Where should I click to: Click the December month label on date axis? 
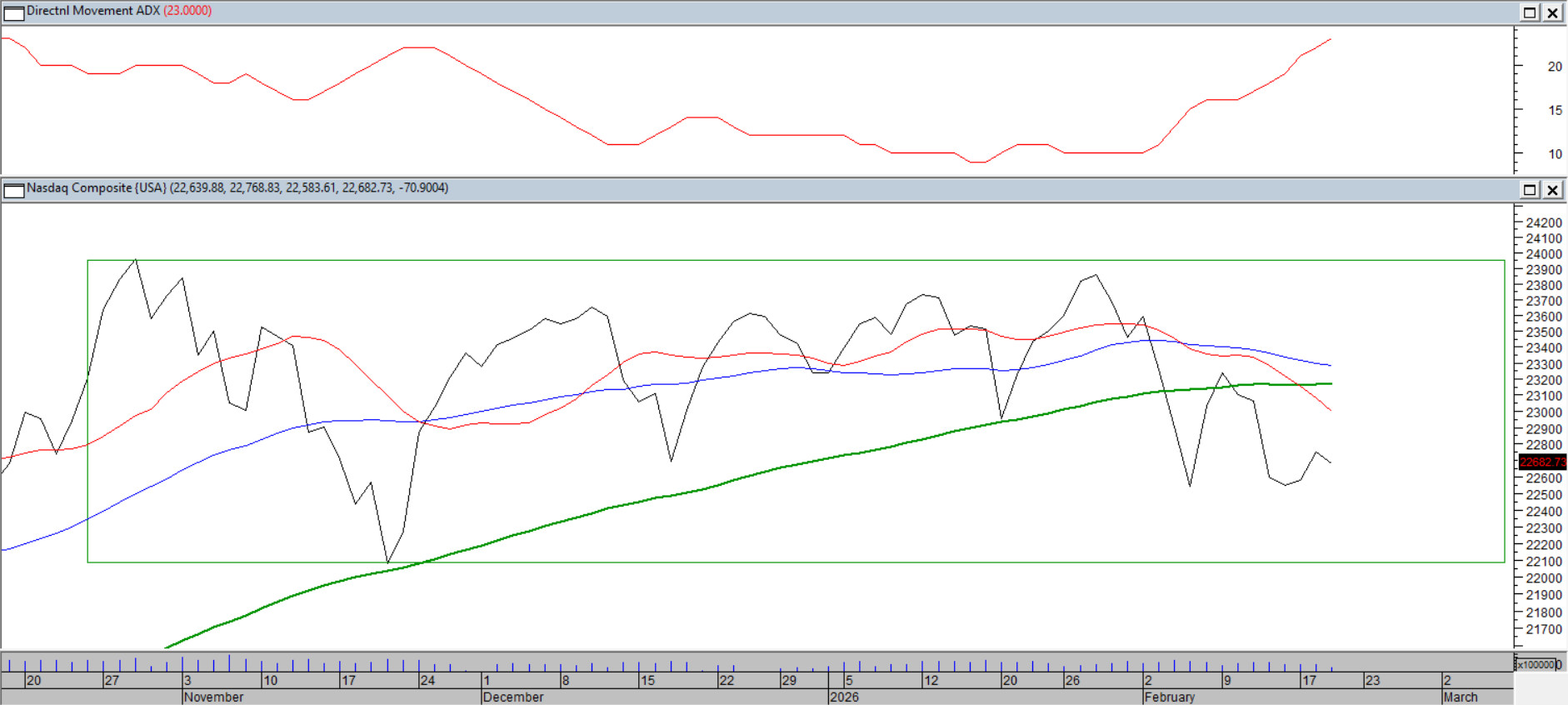[513, 697]
